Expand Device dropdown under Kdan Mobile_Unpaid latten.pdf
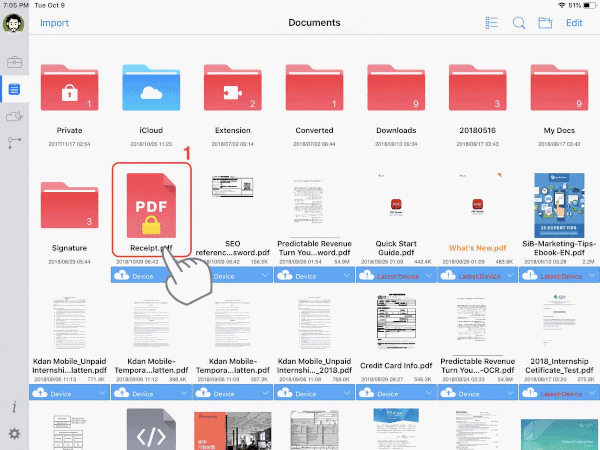Screen dimensions: 600x450 tap(102, 393)
